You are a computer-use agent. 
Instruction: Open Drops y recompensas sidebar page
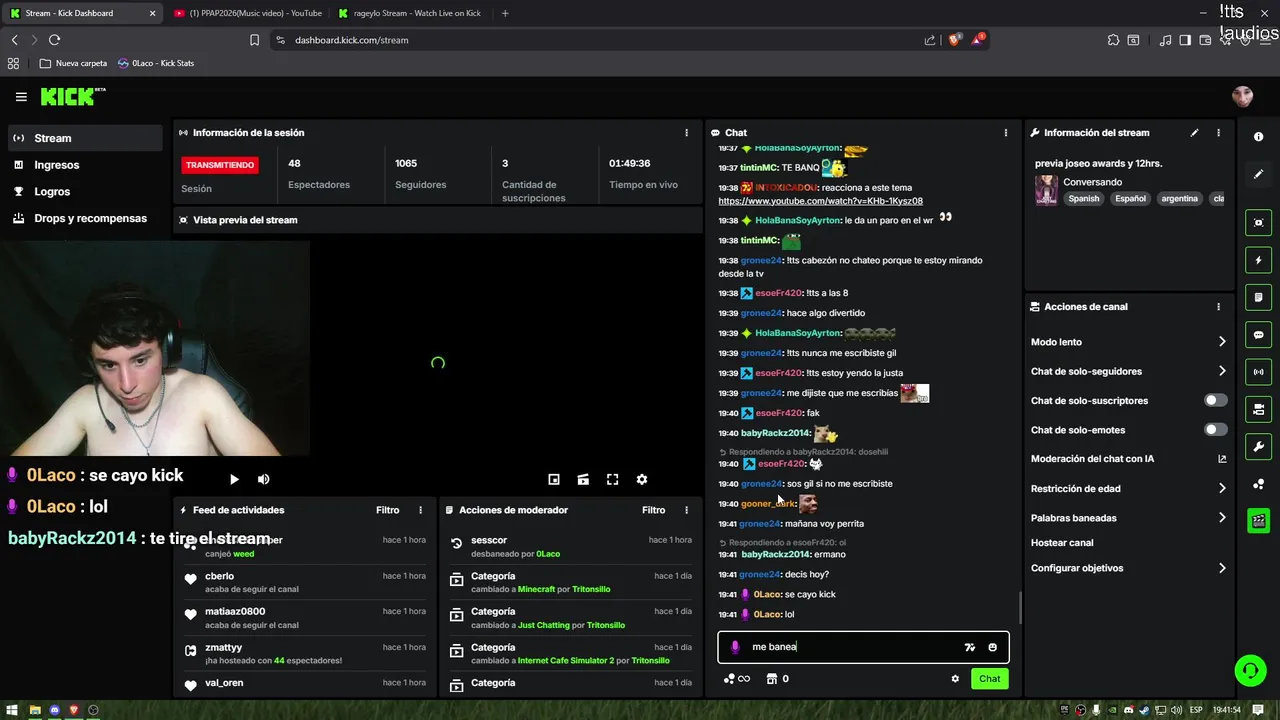[x=85, y=218]
